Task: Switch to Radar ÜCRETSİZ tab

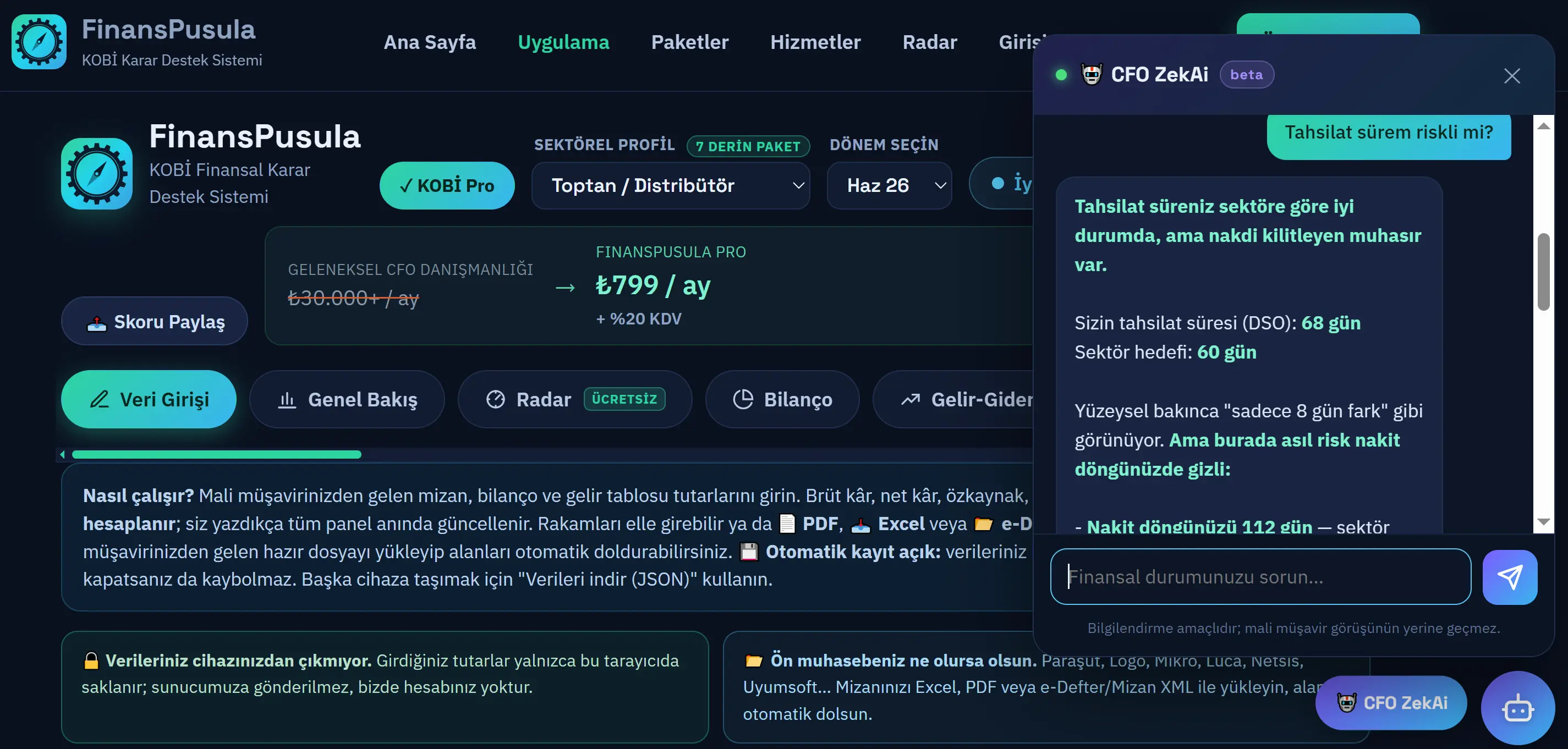Action: tap(574, 400)
